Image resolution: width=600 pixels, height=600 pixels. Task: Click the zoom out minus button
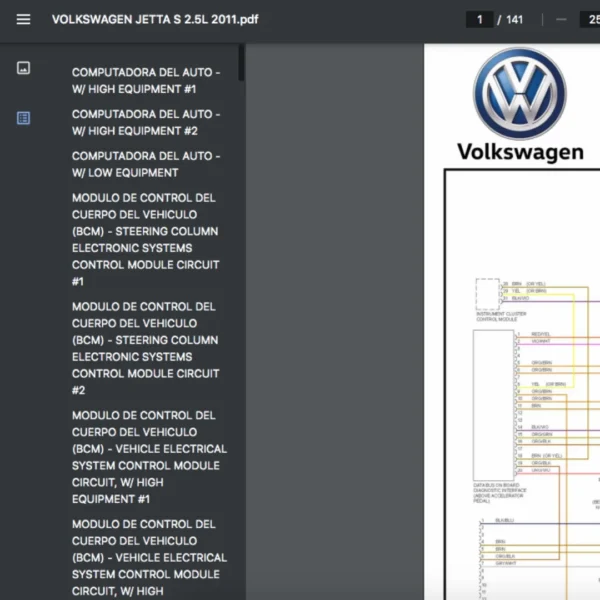(561, 20)
